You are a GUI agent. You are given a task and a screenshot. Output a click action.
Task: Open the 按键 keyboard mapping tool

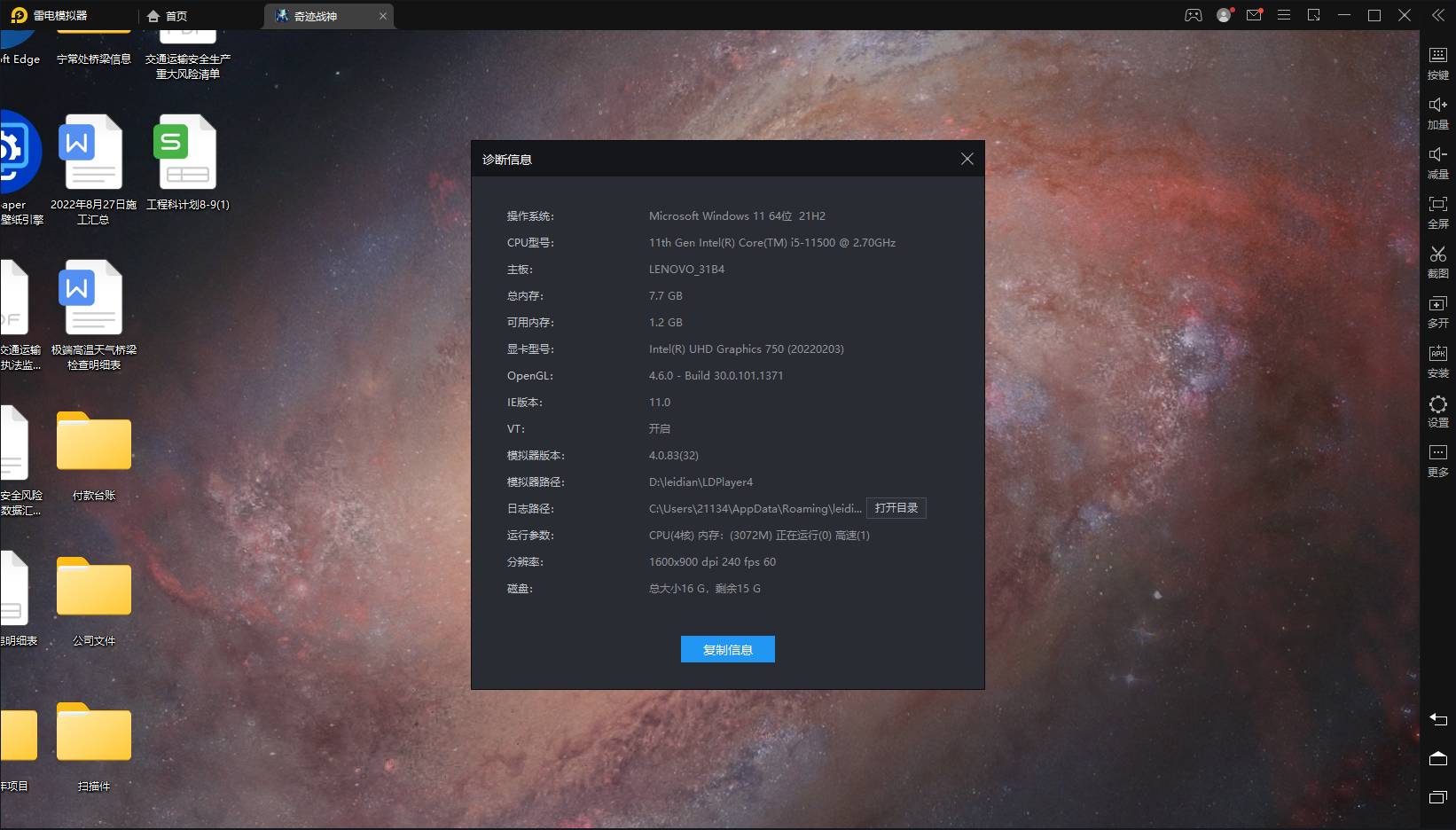pos(1437,62)
